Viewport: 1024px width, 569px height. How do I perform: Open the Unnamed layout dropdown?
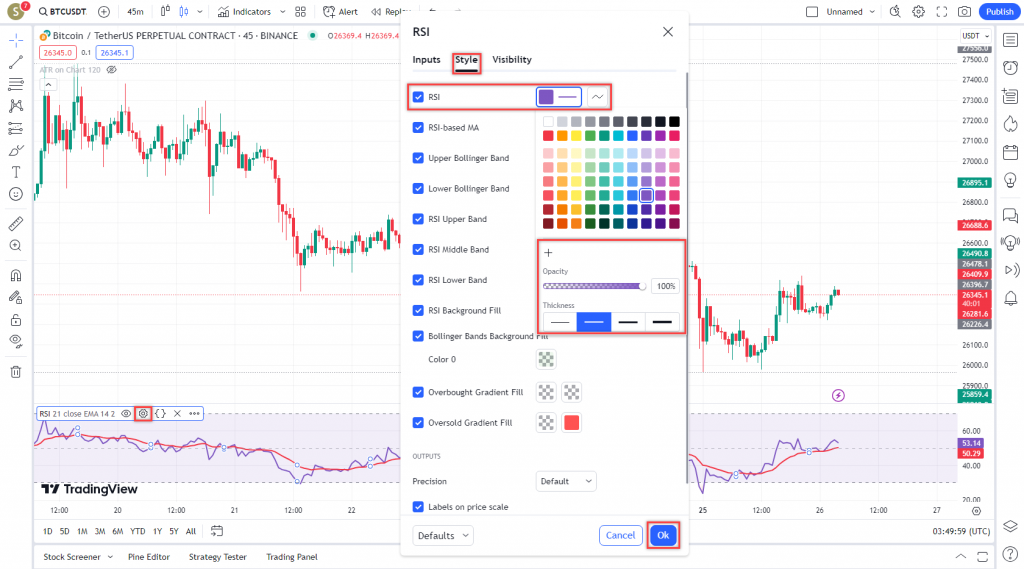[x=850, y=12]
